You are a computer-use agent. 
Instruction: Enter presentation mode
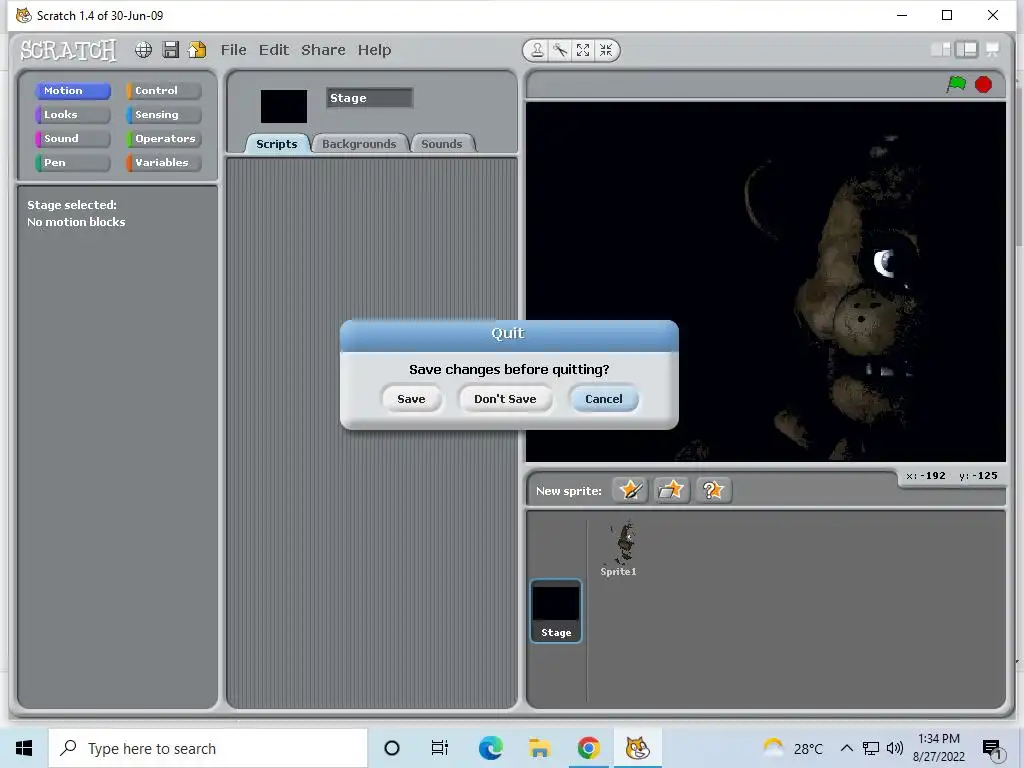click(993, 50)
